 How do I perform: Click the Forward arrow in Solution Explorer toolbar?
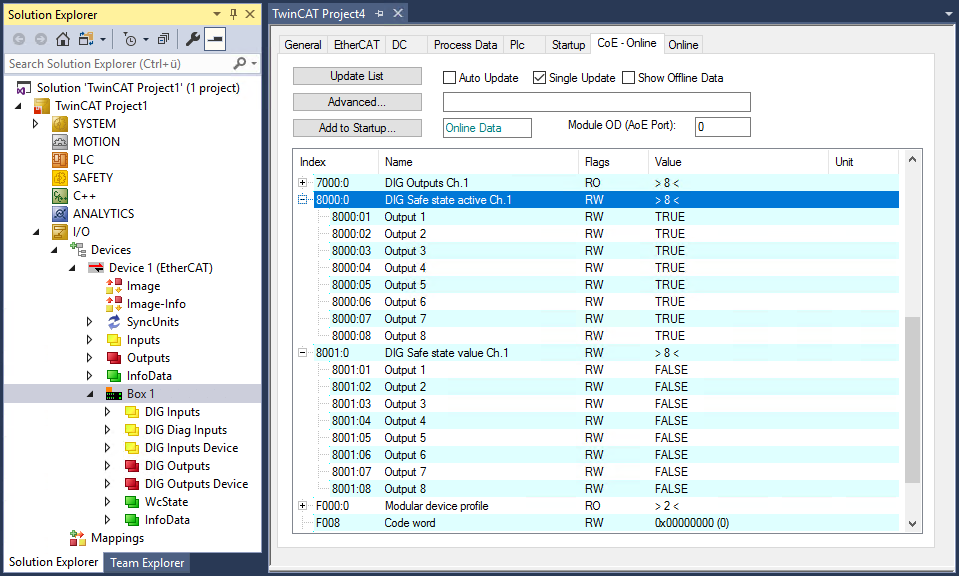[x=40, y=39]
